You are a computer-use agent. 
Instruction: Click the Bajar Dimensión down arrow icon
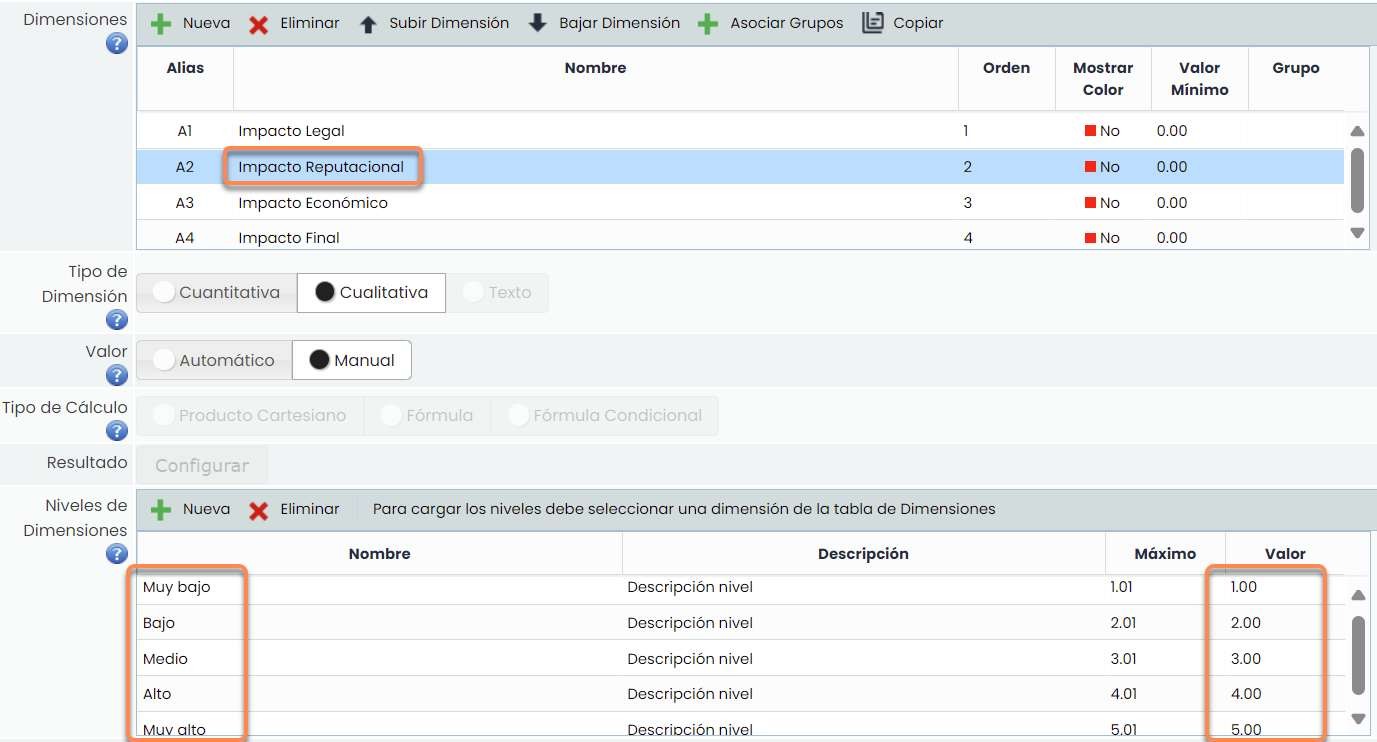[x=538, y=23]
